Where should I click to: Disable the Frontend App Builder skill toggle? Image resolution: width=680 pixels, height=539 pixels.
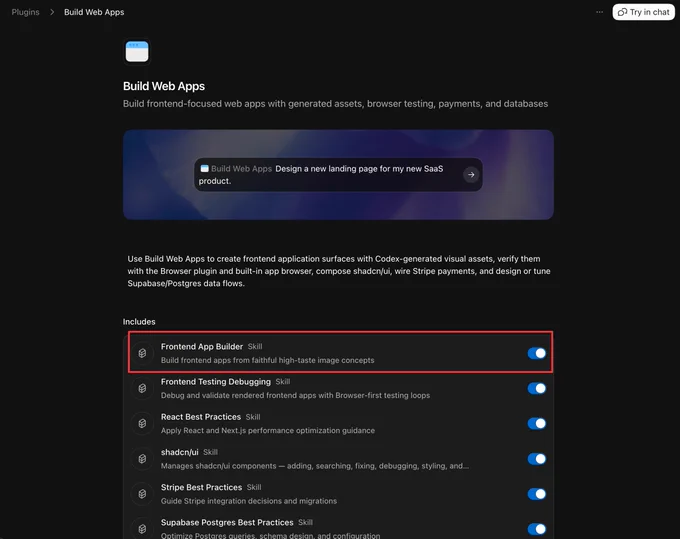point(537,353)
